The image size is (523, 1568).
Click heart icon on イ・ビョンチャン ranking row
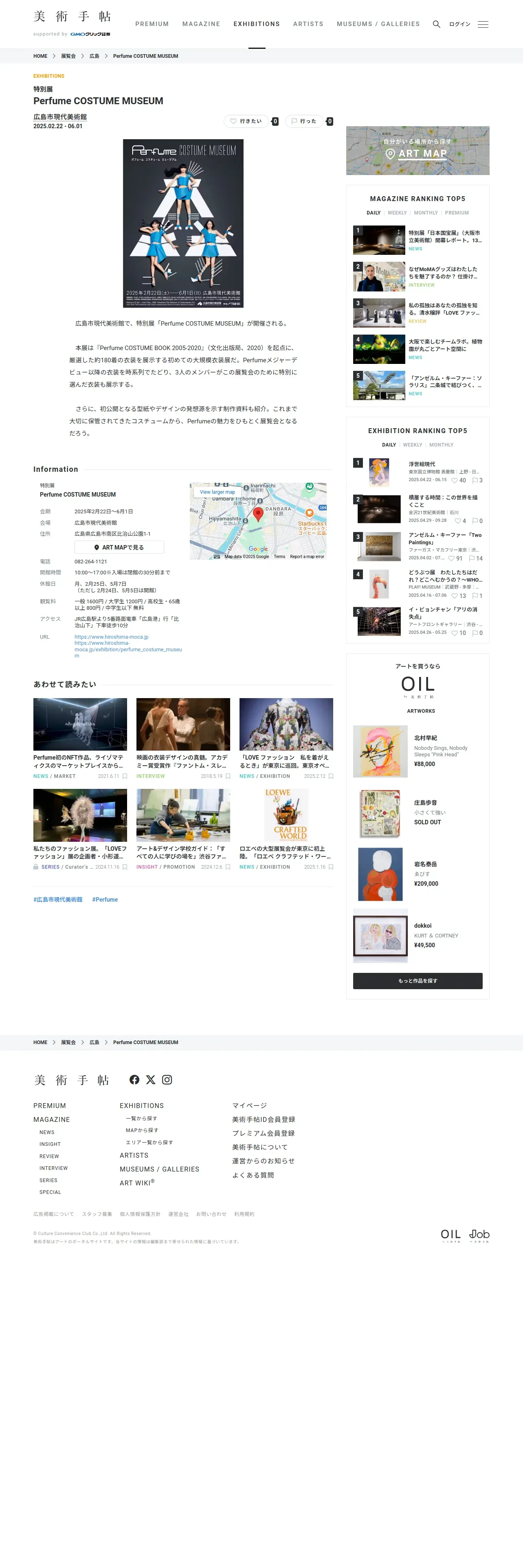(454, 633)
